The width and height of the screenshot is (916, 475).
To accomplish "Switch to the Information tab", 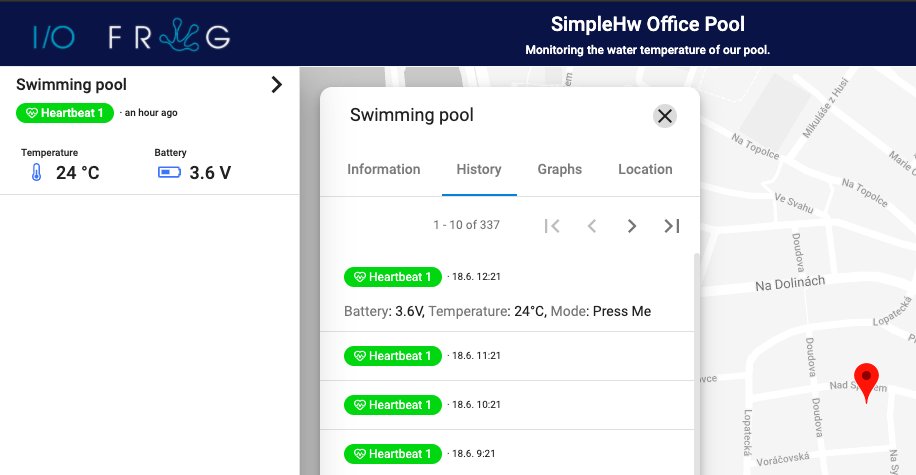I will pyautogui.click(x=384, y=169).
